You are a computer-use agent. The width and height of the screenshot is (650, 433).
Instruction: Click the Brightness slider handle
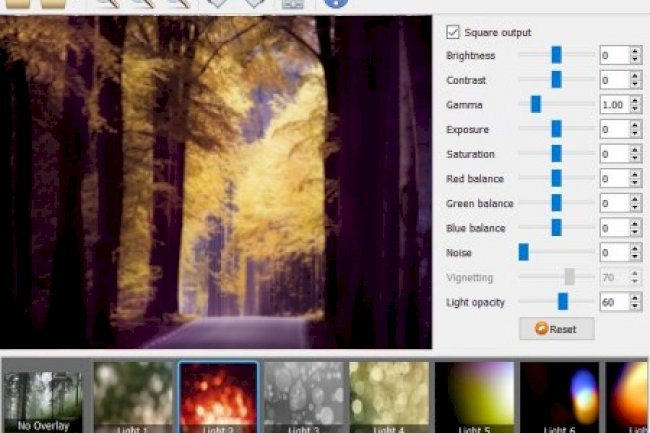(x=557, y=55)
